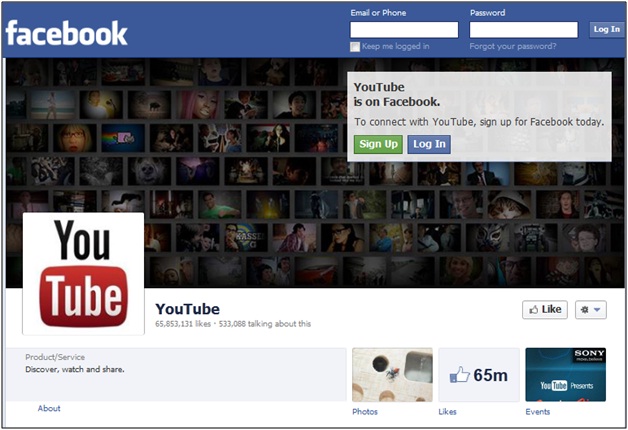Focus the Password input field

coord(523,30)
